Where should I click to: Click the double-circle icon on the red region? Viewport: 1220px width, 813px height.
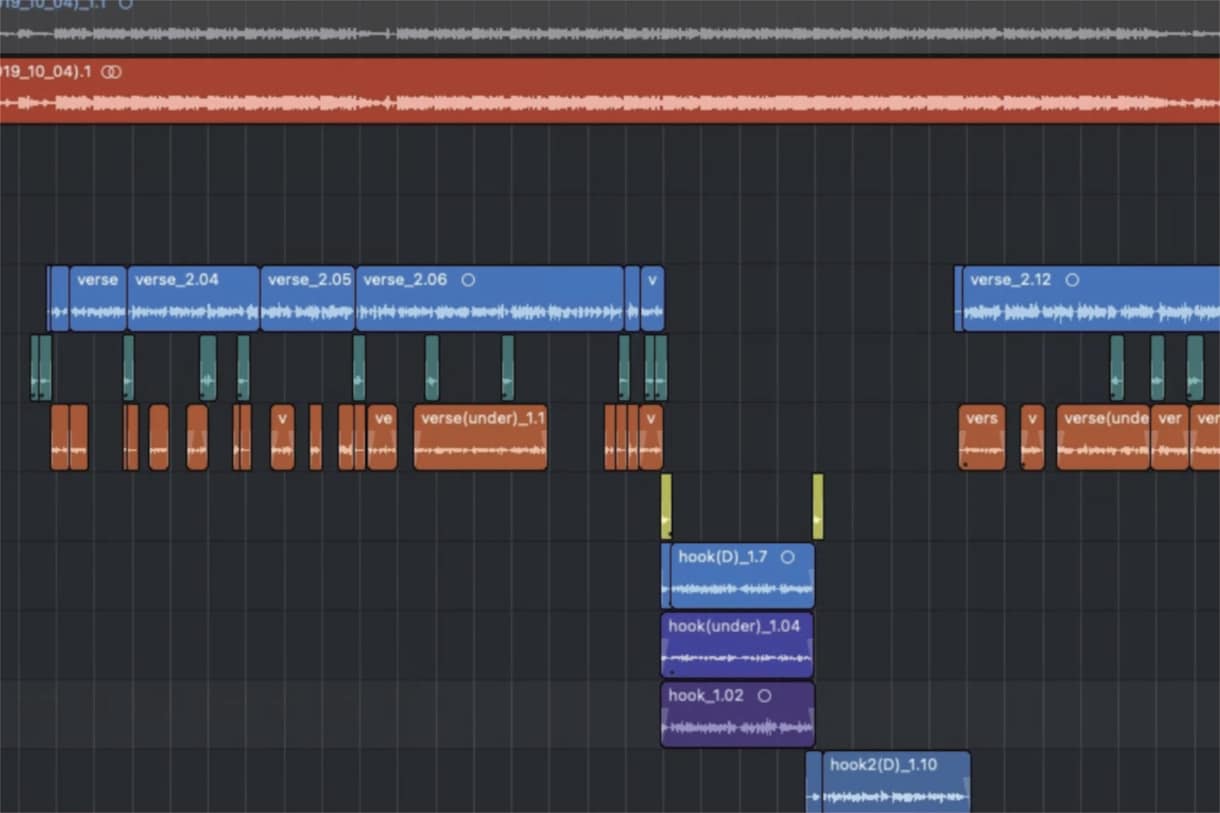pos(113,72)
